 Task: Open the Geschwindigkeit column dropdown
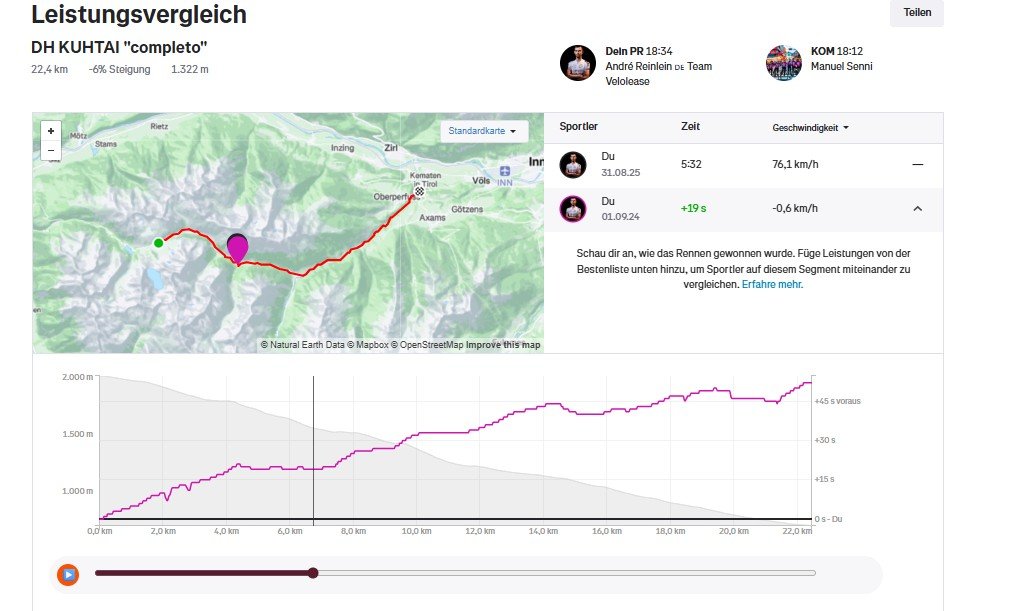pos(811,128)
